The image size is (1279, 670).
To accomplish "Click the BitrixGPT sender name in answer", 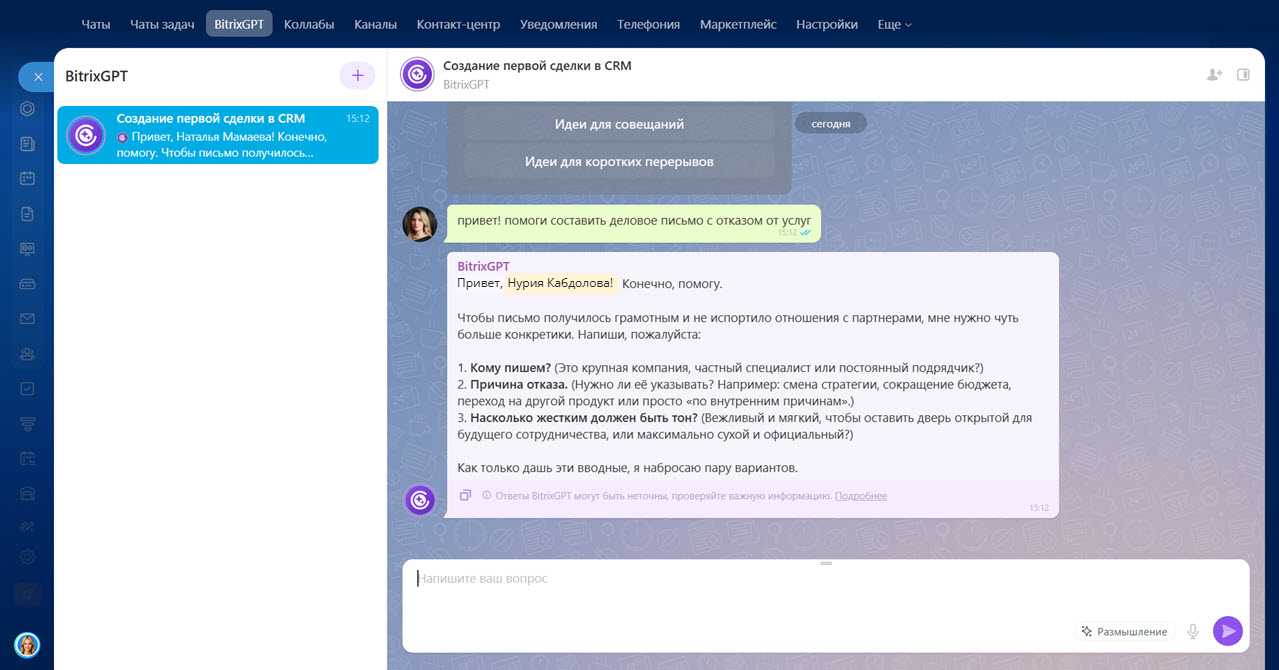I will (483, 266).
